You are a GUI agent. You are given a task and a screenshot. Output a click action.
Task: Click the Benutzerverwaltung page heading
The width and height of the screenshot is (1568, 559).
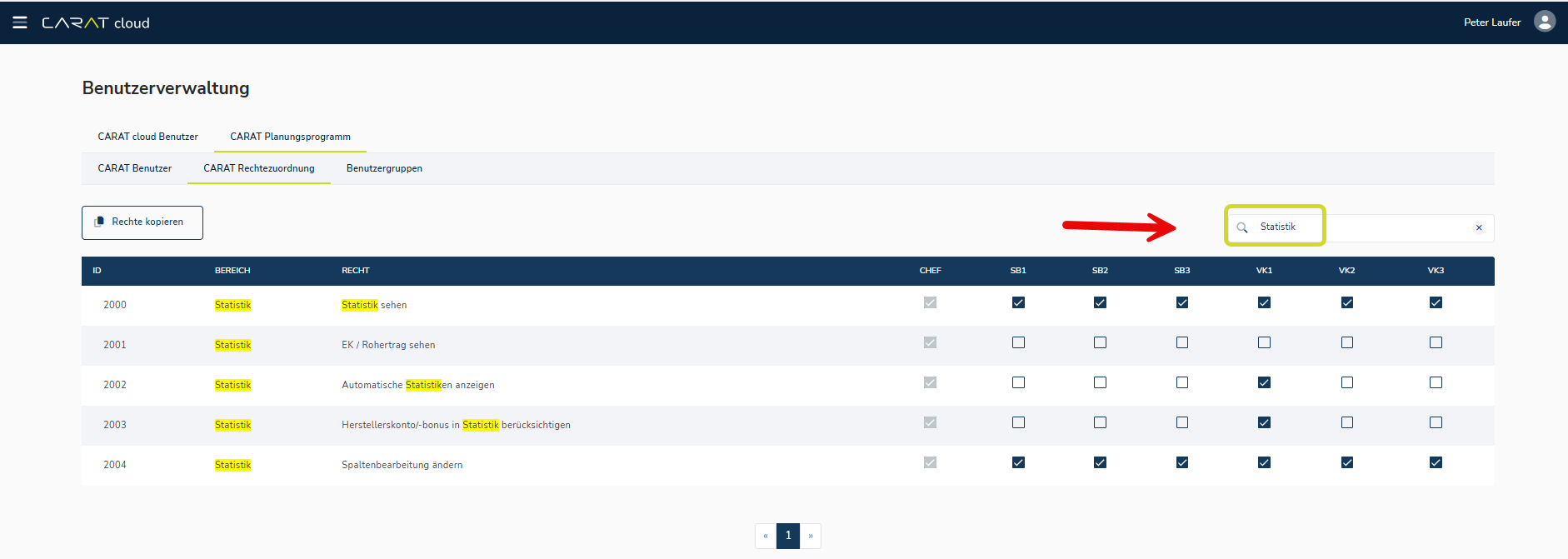[166, 88]
